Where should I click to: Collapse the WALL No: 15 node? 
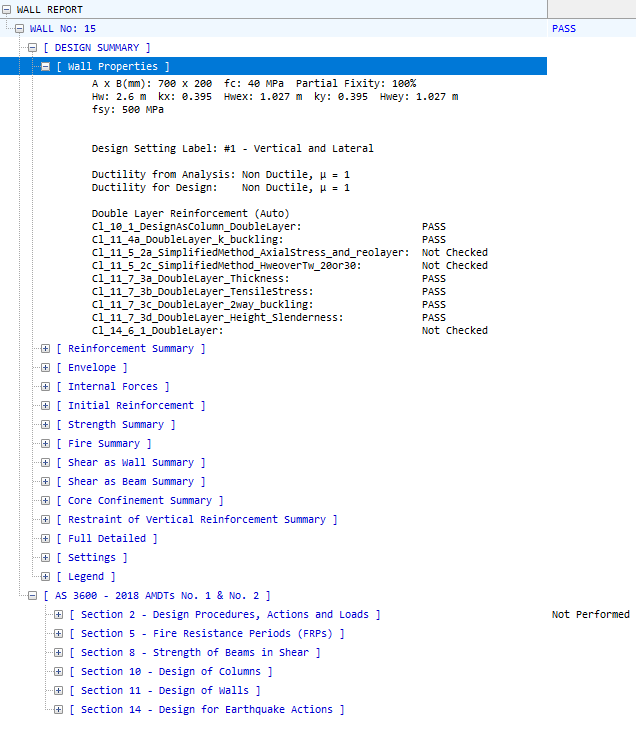(19, 28)
